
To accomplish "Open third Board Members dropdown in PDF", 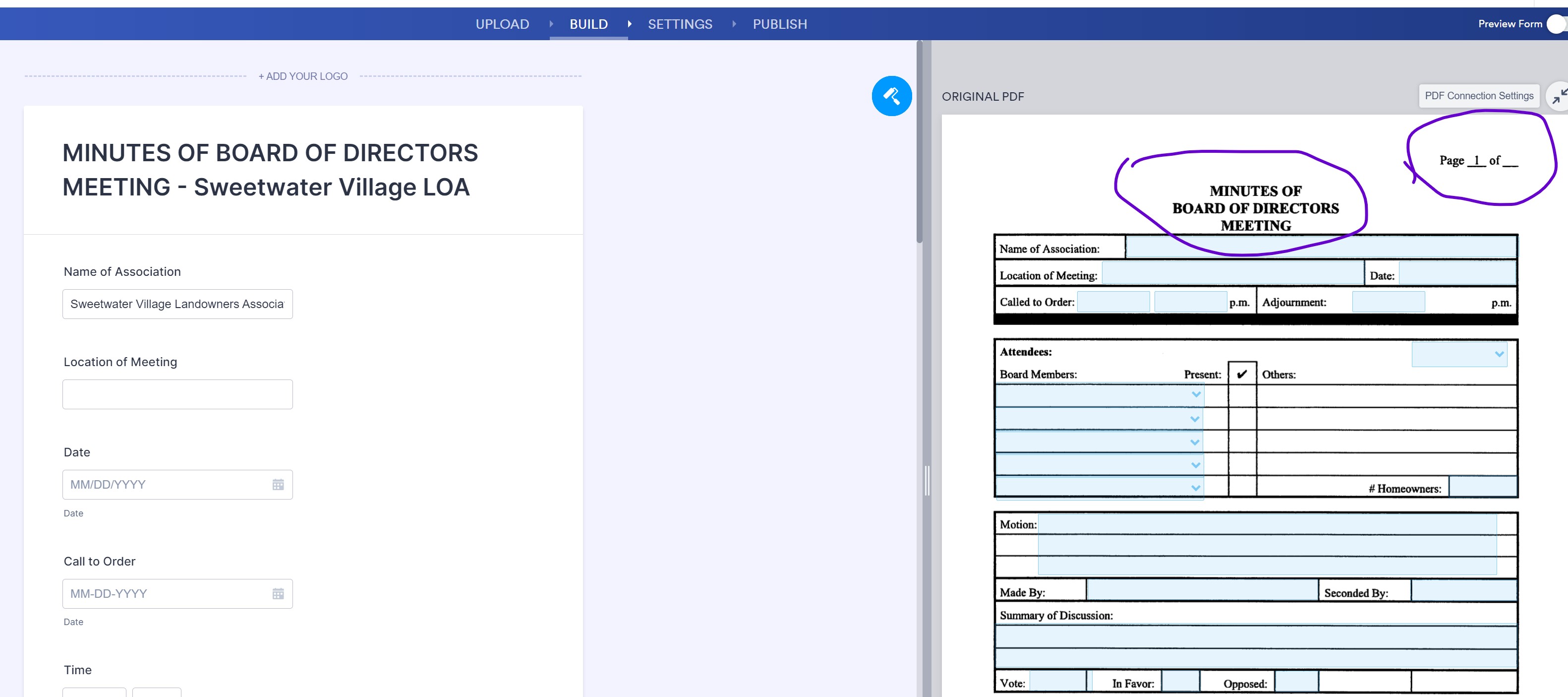I will coord(1100,442).
